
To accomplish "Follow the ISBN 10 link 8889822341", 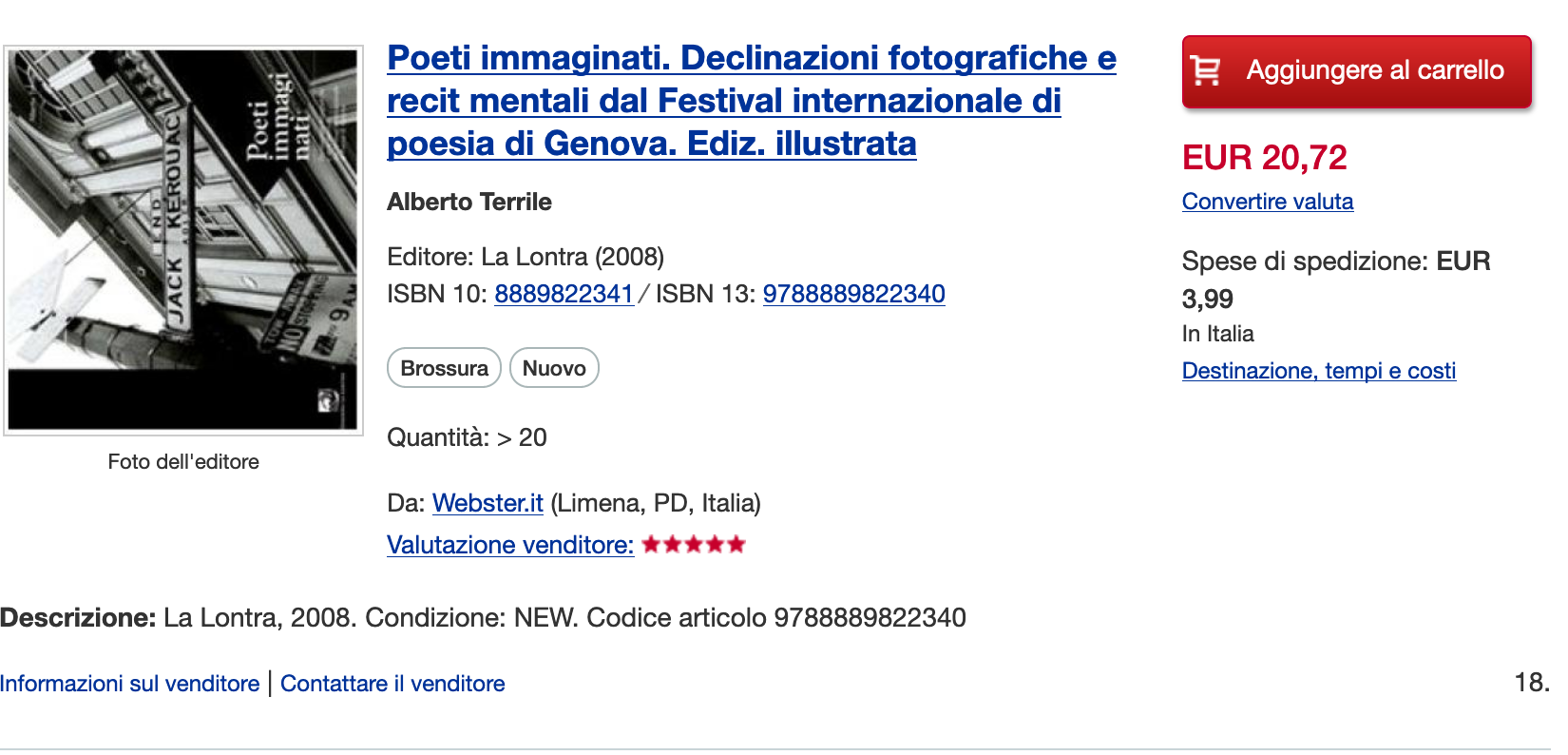I will [x=564, y=294].
